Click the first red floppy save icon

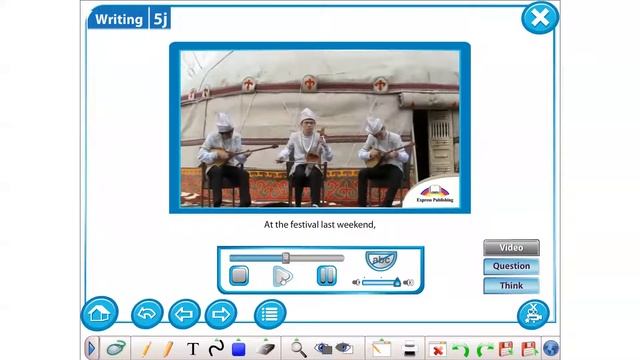pyautogui.click(x=506, y=349)
